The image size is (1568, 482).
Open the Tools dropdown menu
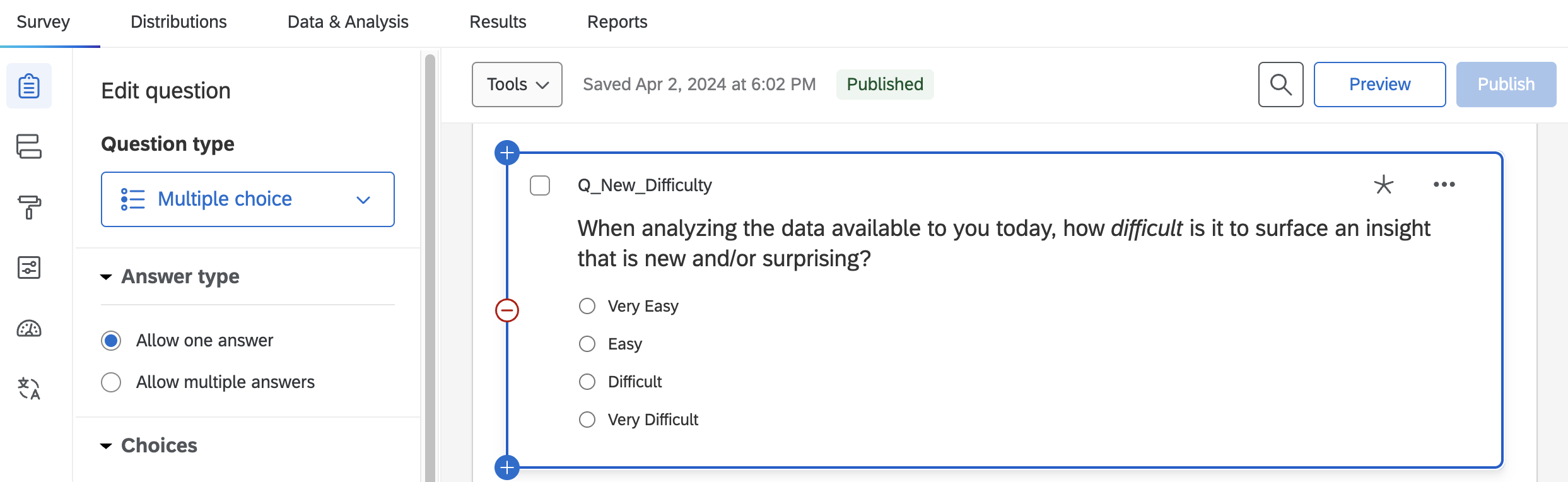pyautogui.click(x=517, y=85)
